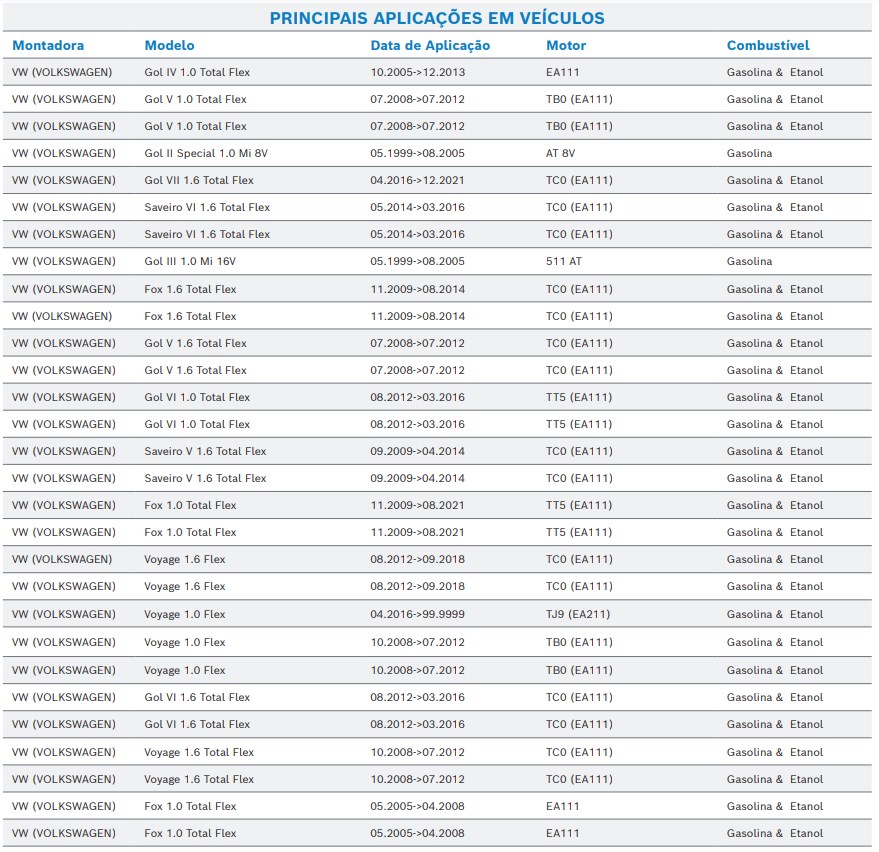
Task: Select the 'Modelo' column header
Action: [x=169, y=45]
